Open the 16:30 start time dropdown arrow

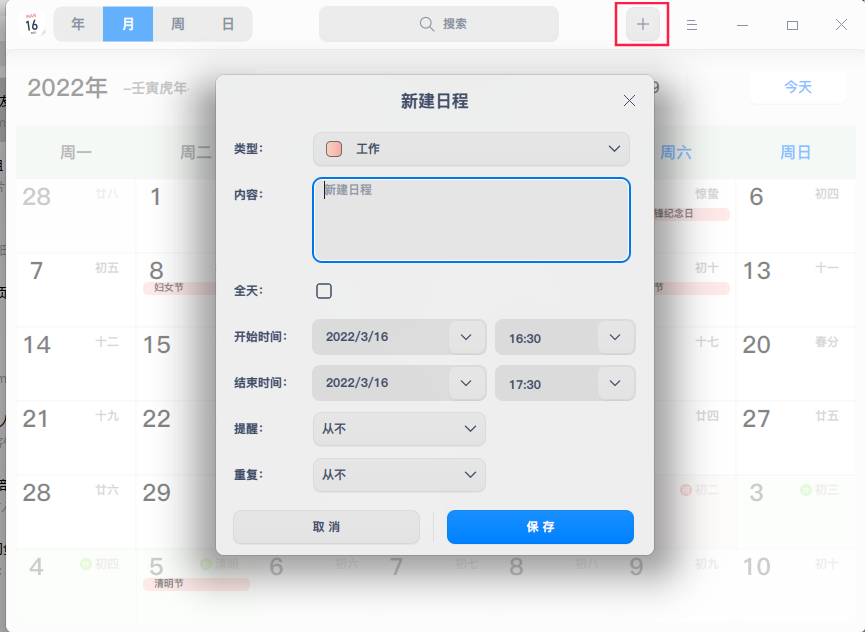(615, 337)
